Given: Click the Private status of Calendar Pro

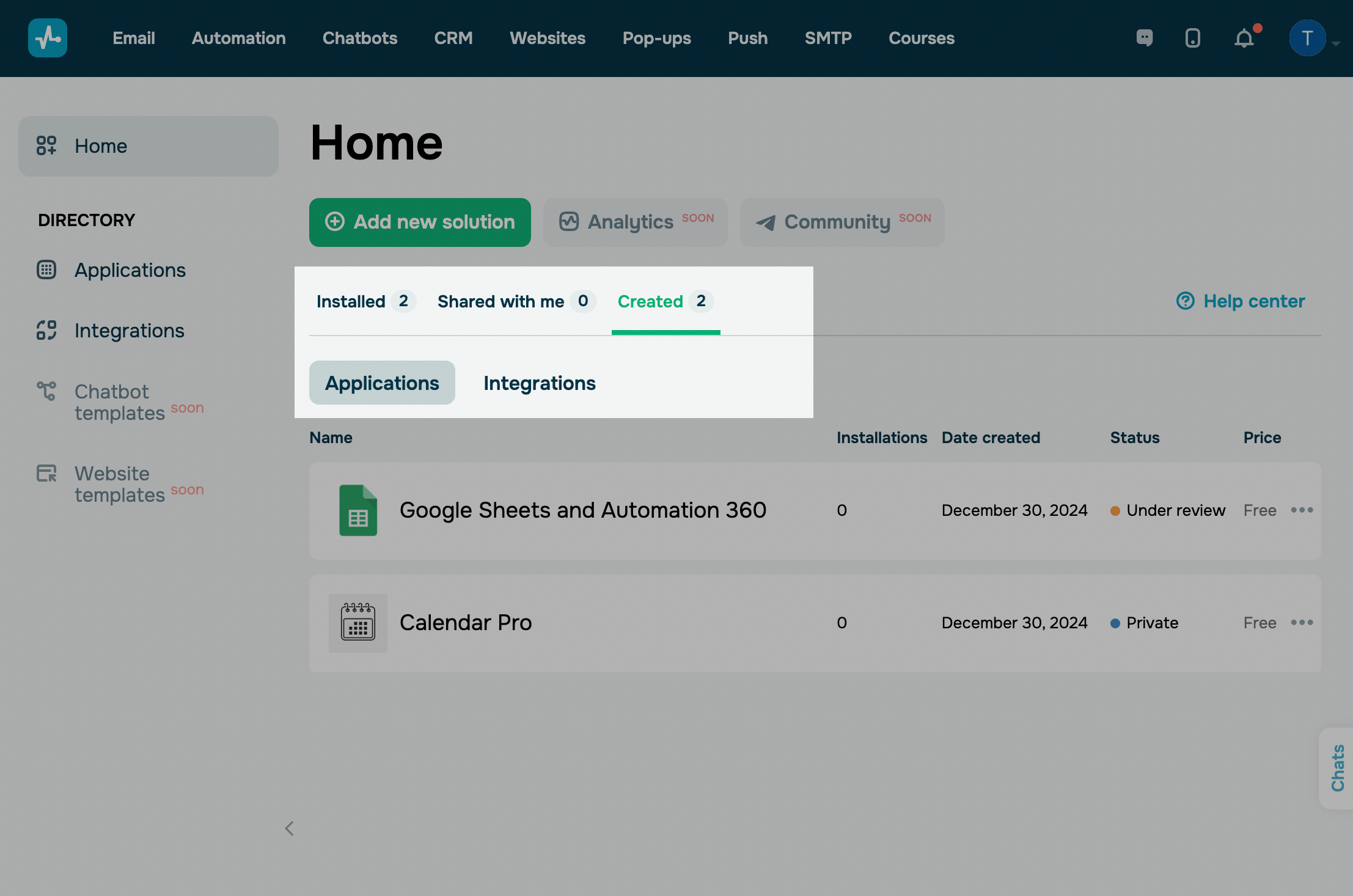Looking at the screenshot, I should 1153,623.
